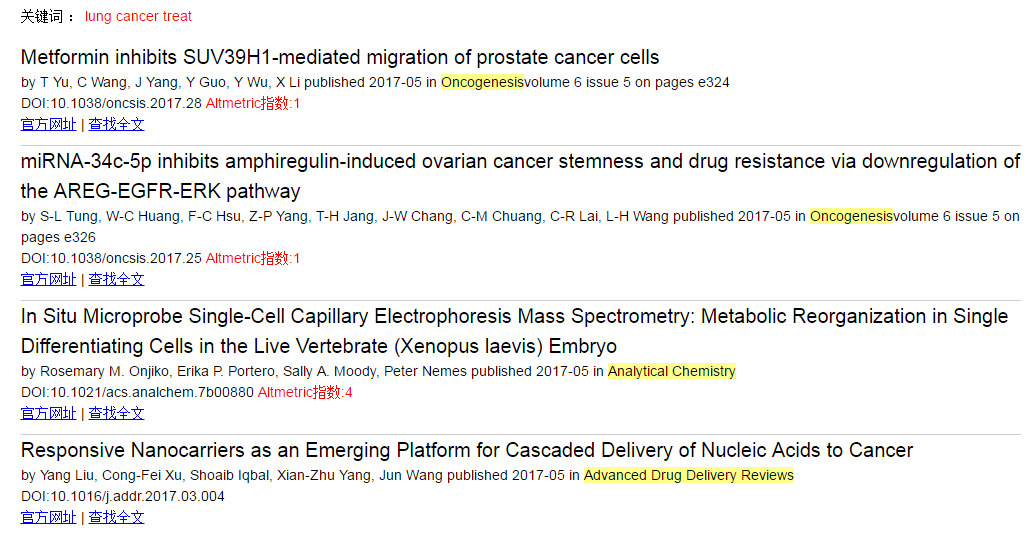The image size is (1029, 538).
Task: Click Altmetric指数:4 score text
Action: click(305, 392)
